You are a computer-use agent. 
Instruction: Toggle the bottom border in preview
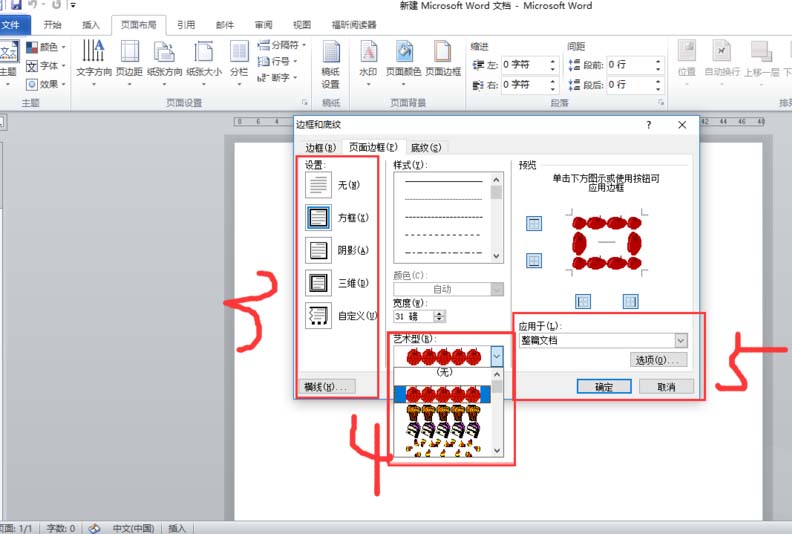click(x=534, y=261)
